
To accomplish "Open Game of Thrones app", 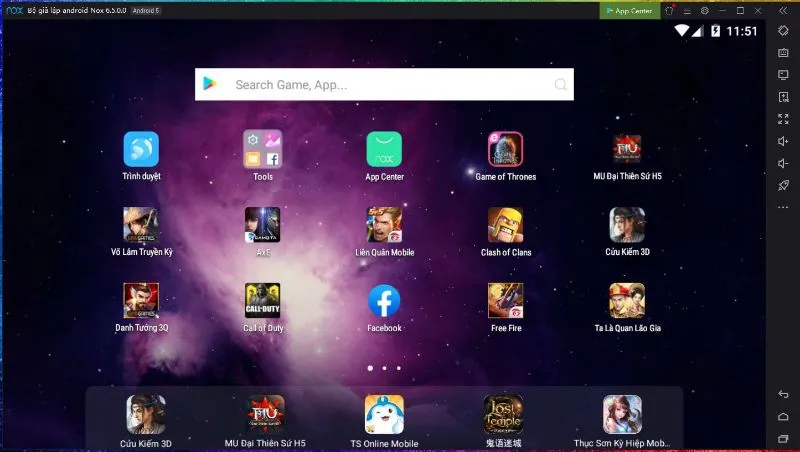I will click(x=505, y=150).
